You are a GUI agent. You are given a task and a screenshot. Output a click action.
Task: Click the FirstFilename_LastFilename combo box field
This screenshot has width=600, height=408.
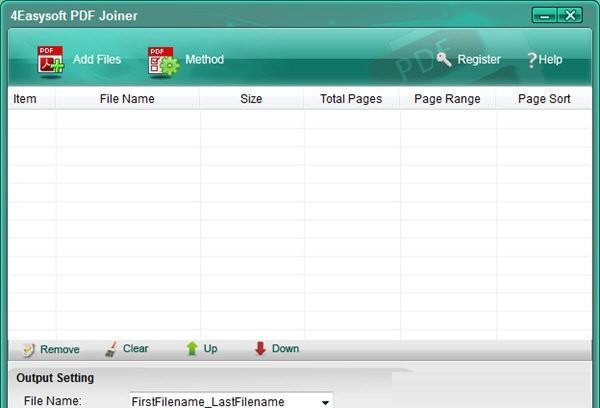(231, 401)
